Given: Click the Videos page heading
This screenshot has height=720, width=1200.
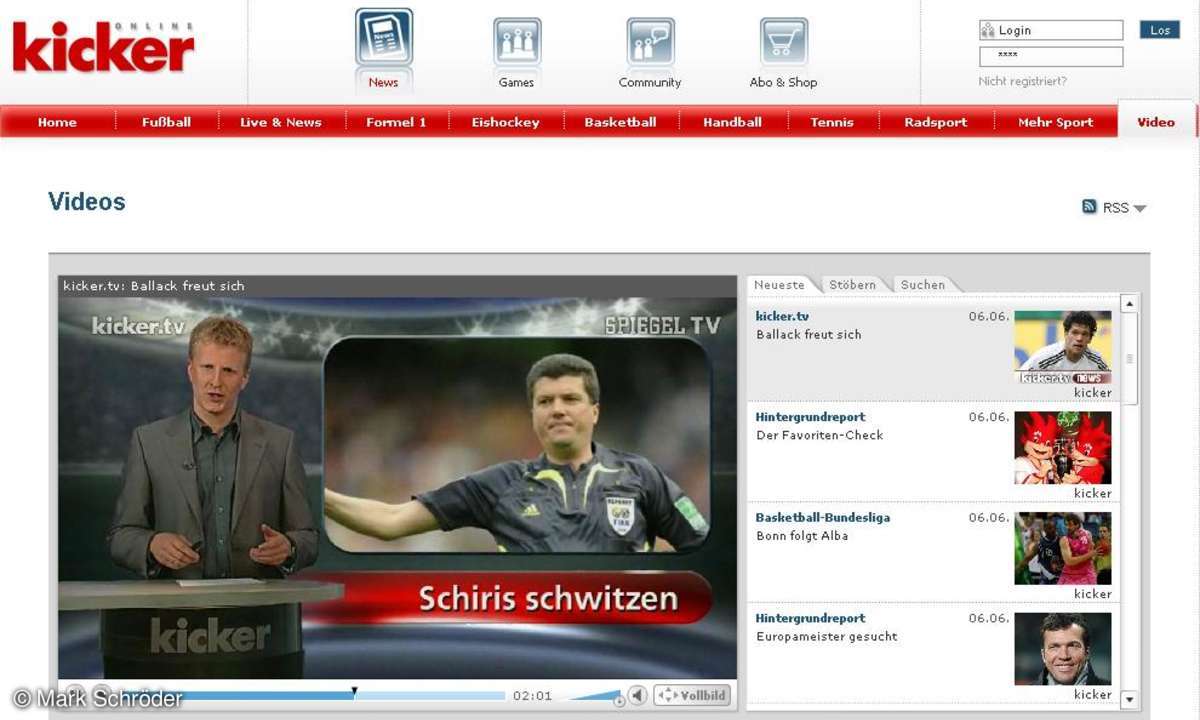Looking at the screenshot, I should (x=87, y=202).
